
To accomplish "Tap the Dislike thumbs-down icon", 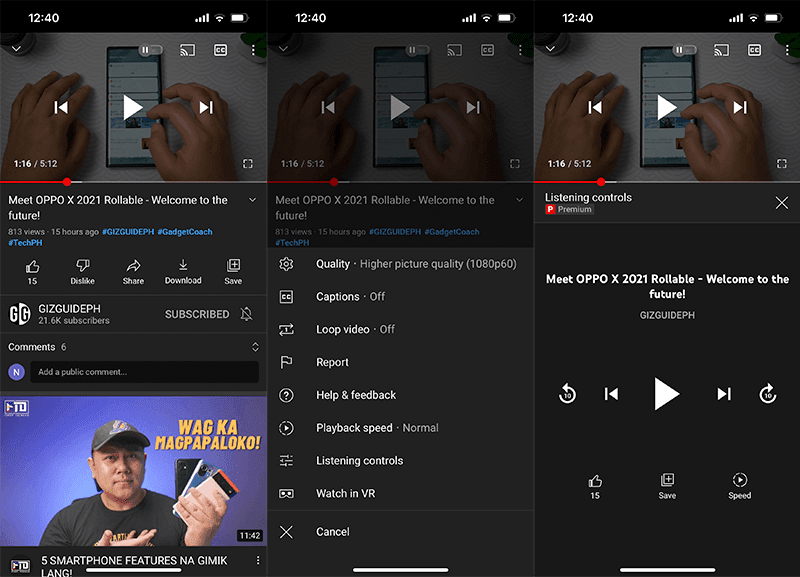I will (x=83, y=265).
